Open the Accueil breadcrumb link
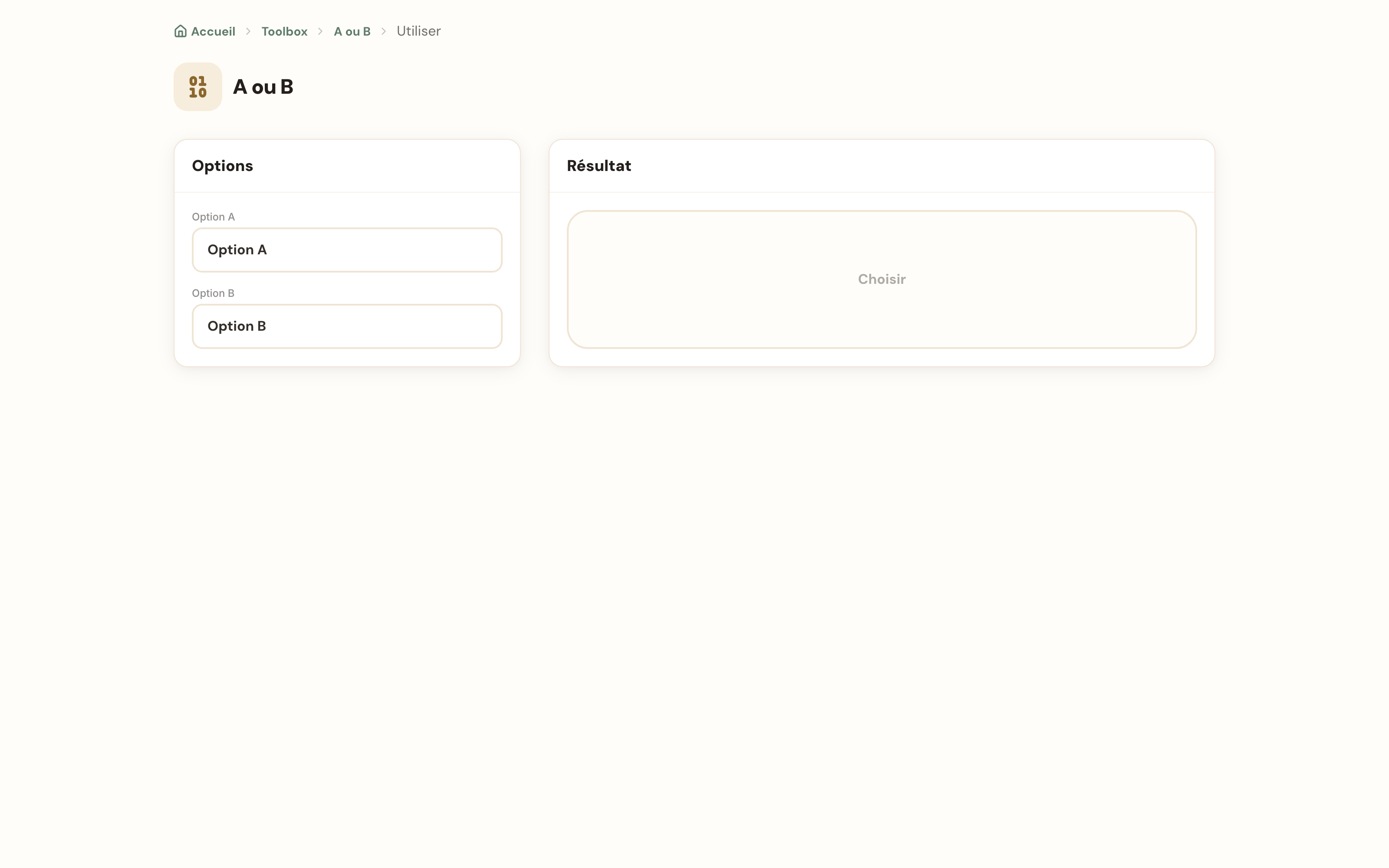Image resolution: width=1389 pixels, height=868 pixels. 213,31
